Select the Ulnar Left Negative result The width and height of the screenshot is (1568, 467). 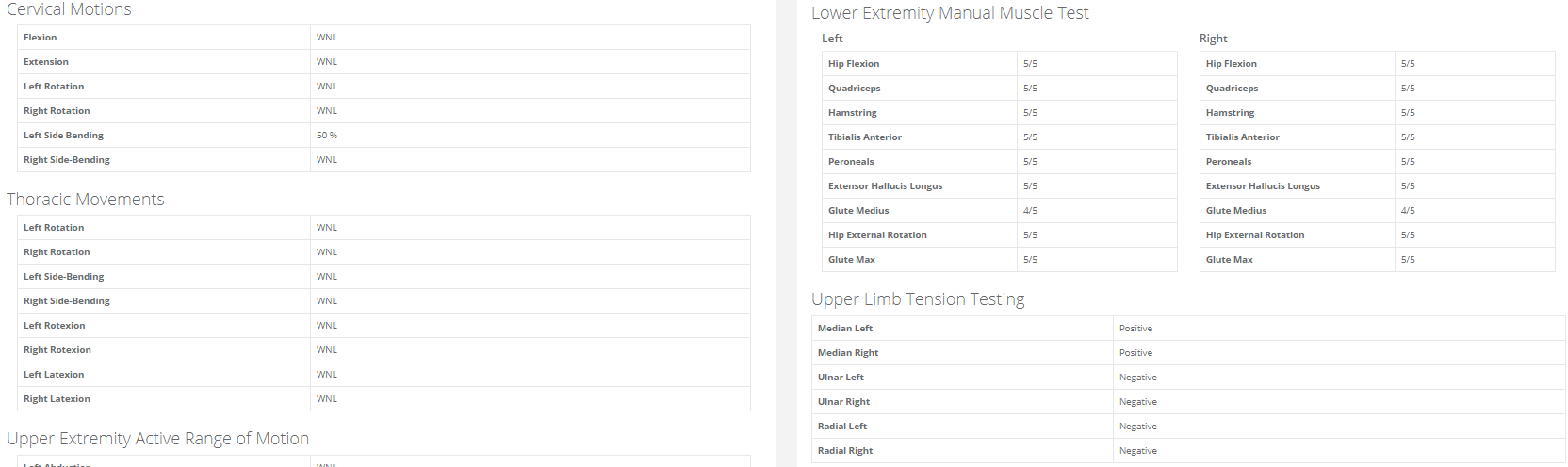click(1138, 378)
